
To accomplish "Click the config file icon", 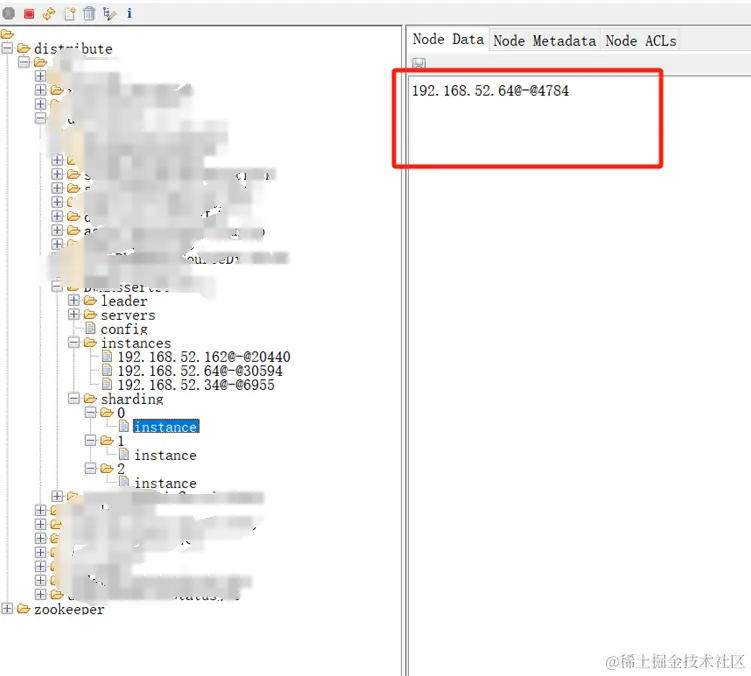I will coord(91,329).
